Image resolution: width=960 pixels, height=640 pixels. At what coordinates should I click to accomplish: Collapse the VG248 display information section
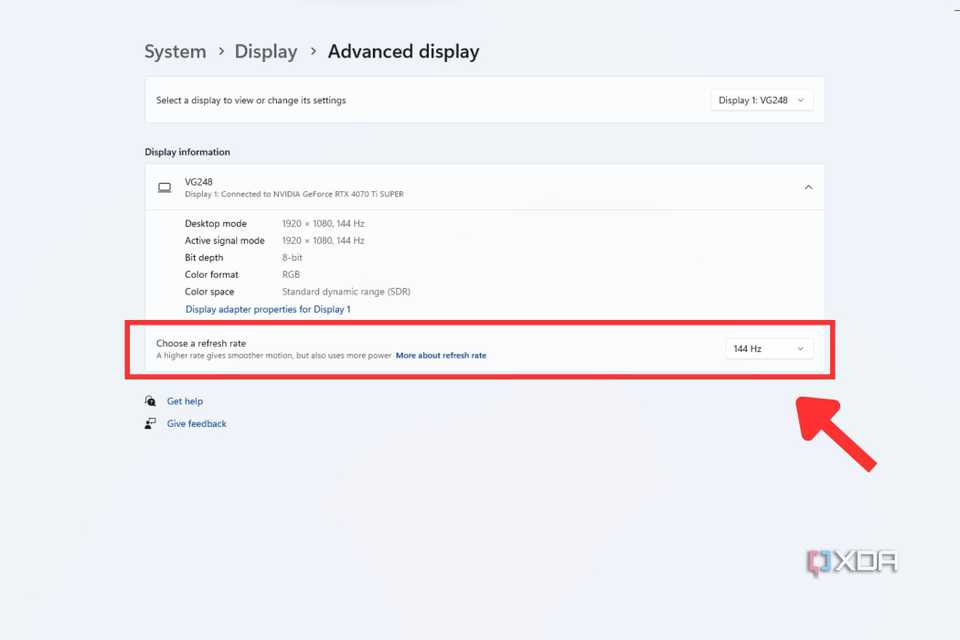click(x=808, y=187)
